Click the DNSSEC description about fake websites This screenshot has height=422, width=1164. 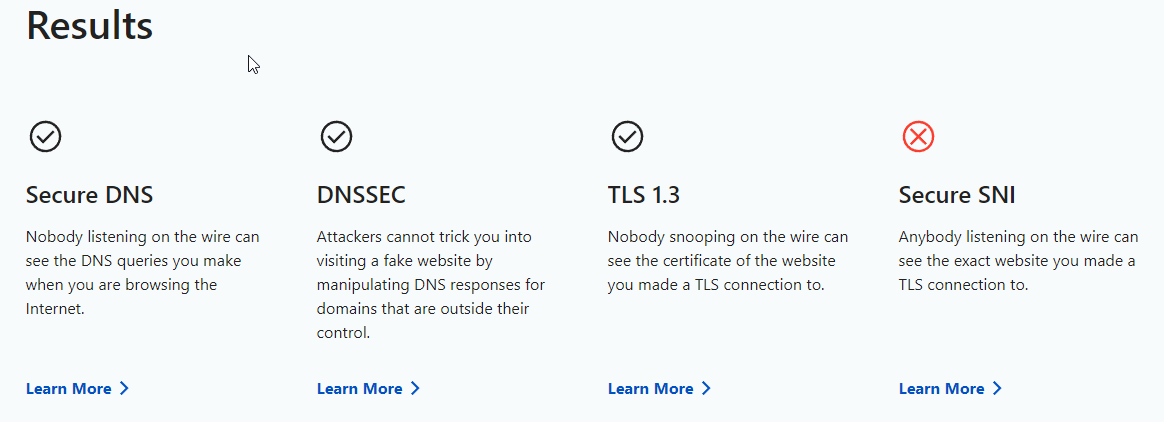click(x=430, y=285)
